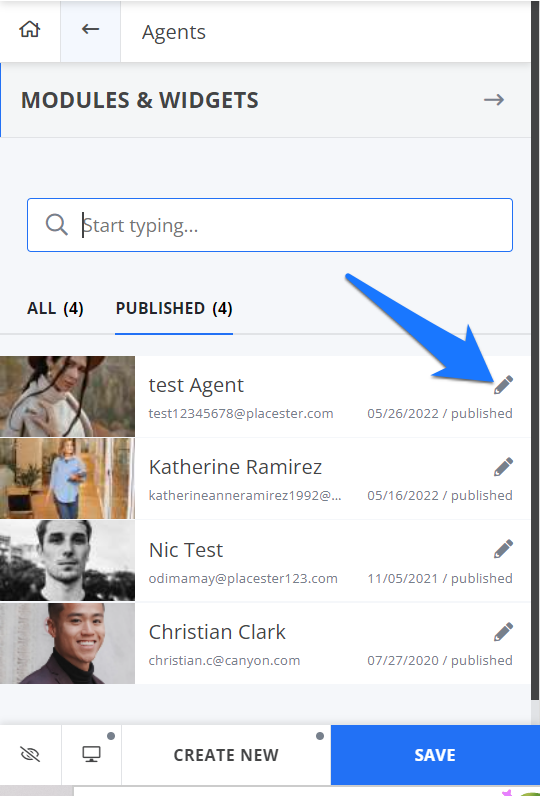Toggle the hidden-eye visibility icon
Image resolution: width=540 pixels, height=796 pixels.
[x=30, y=754]
